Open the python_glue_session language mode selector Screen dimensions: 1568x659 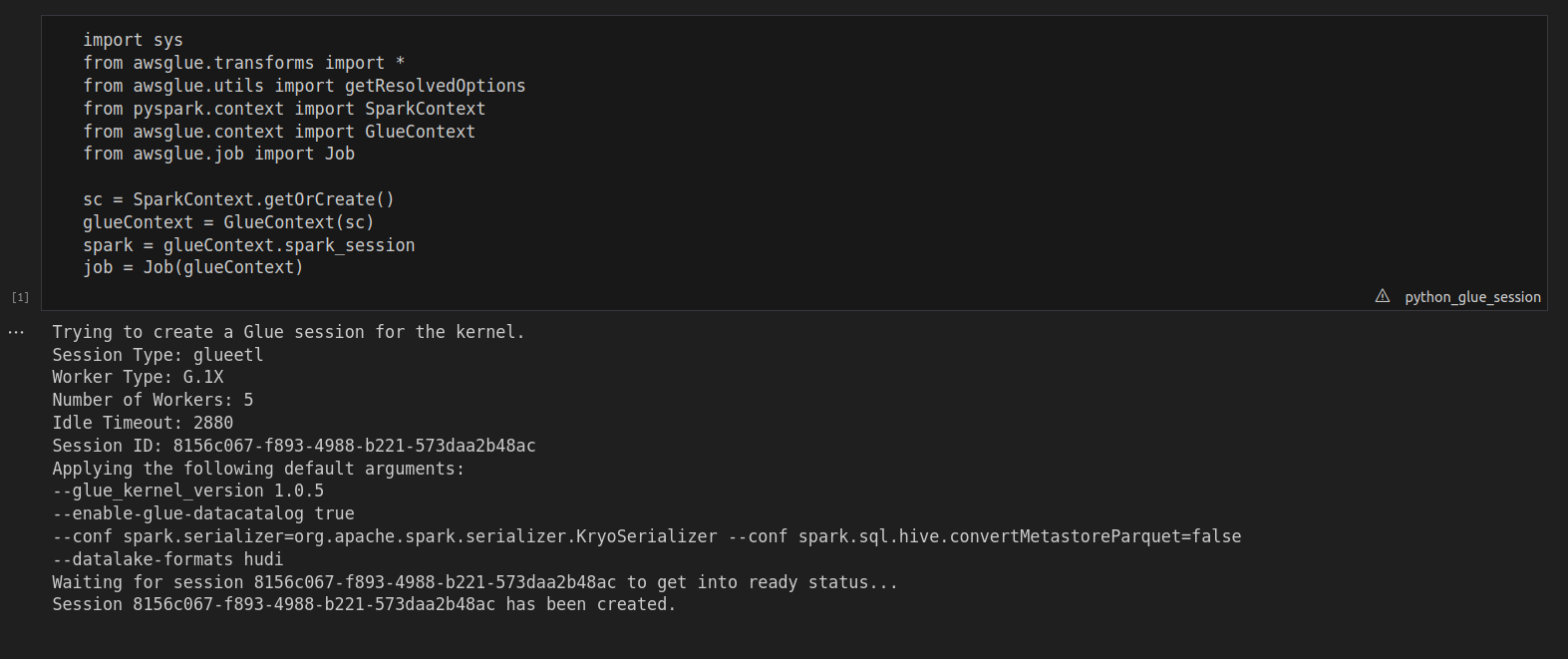point(1472,297)
